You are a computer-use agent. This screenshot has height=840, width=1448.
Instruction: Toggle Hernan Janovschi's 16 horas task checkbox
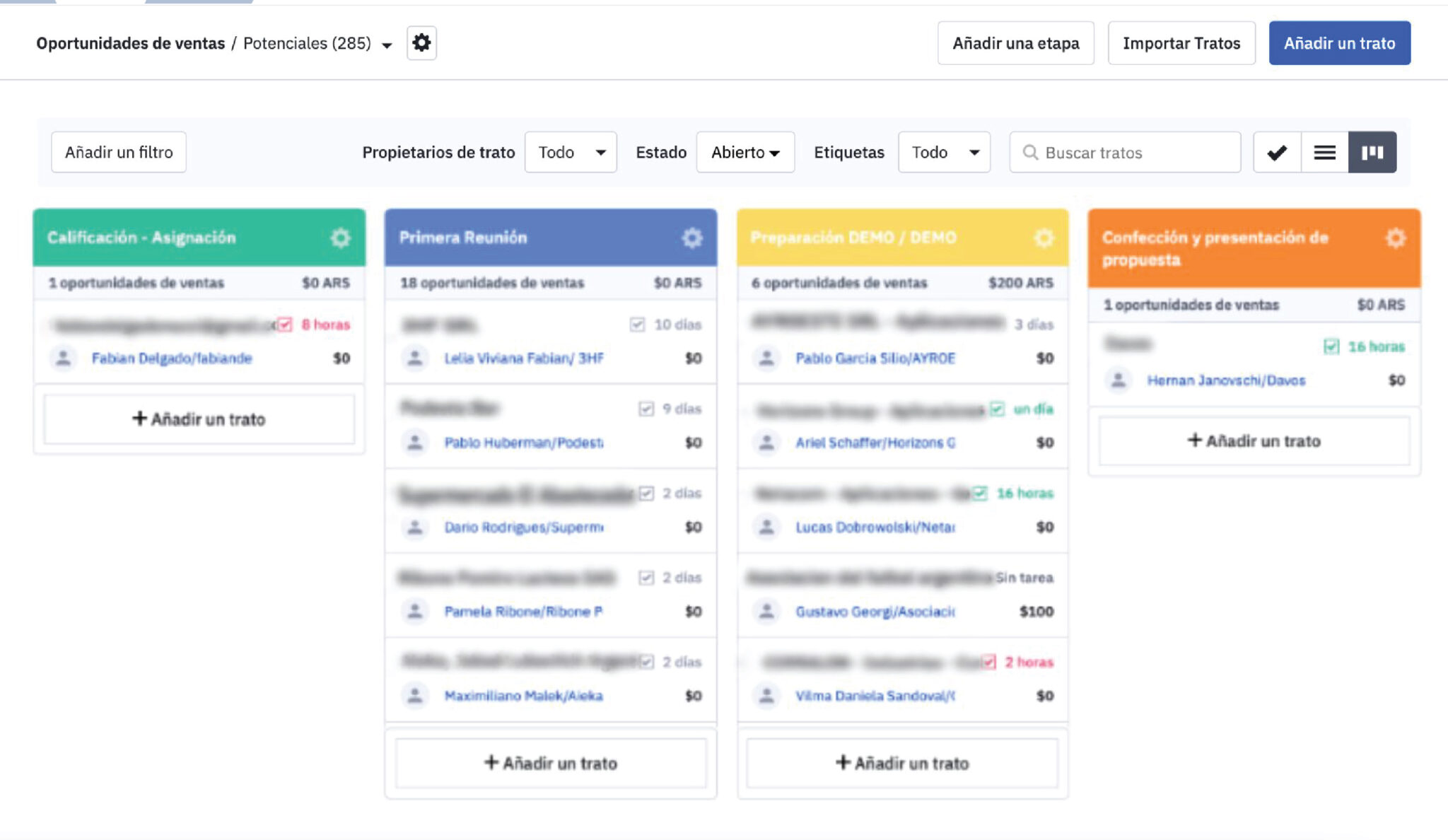pos(1331,346)
